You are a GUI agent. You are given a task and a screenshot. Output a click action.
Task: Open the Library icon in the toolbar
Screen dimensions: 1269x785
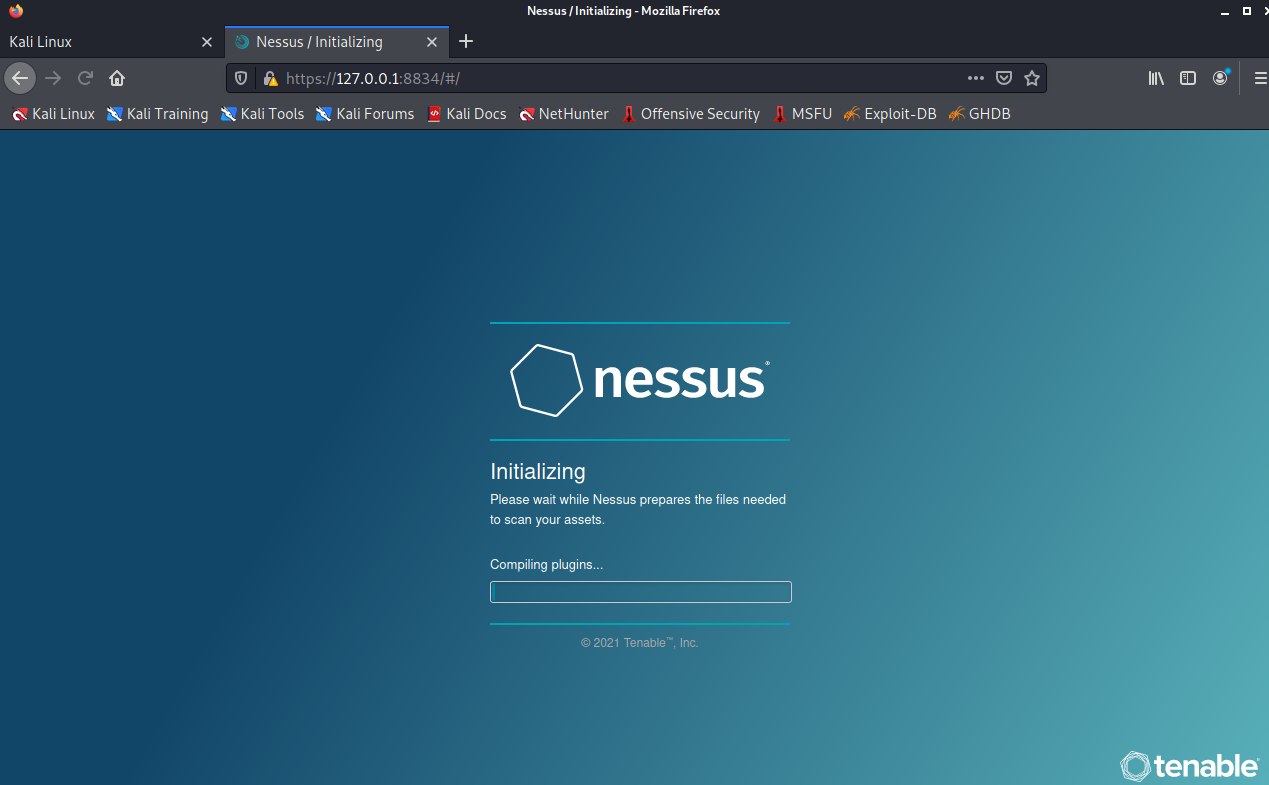[1156, 78]
